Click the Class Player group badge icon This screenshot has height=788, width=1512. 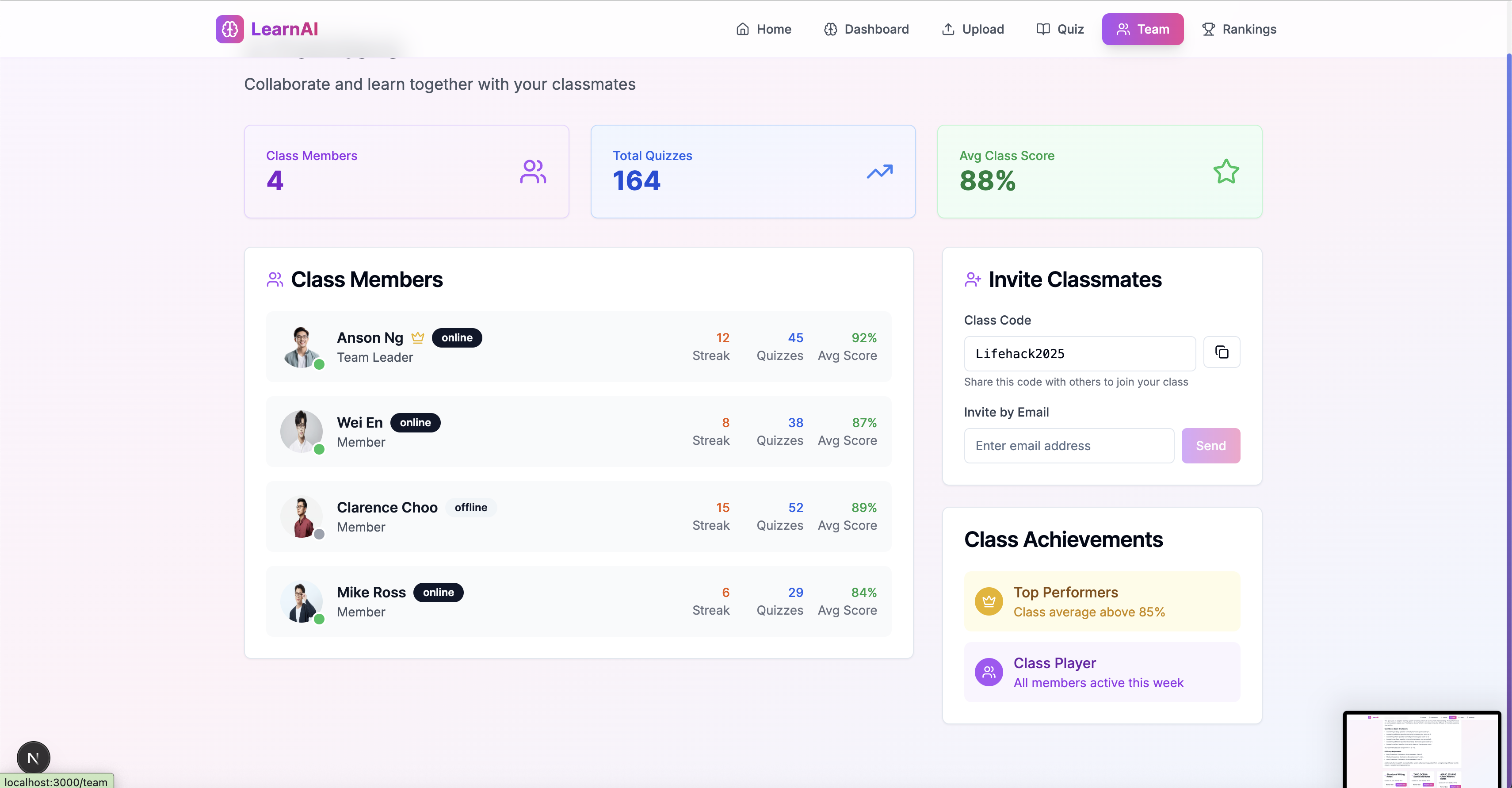989,672
